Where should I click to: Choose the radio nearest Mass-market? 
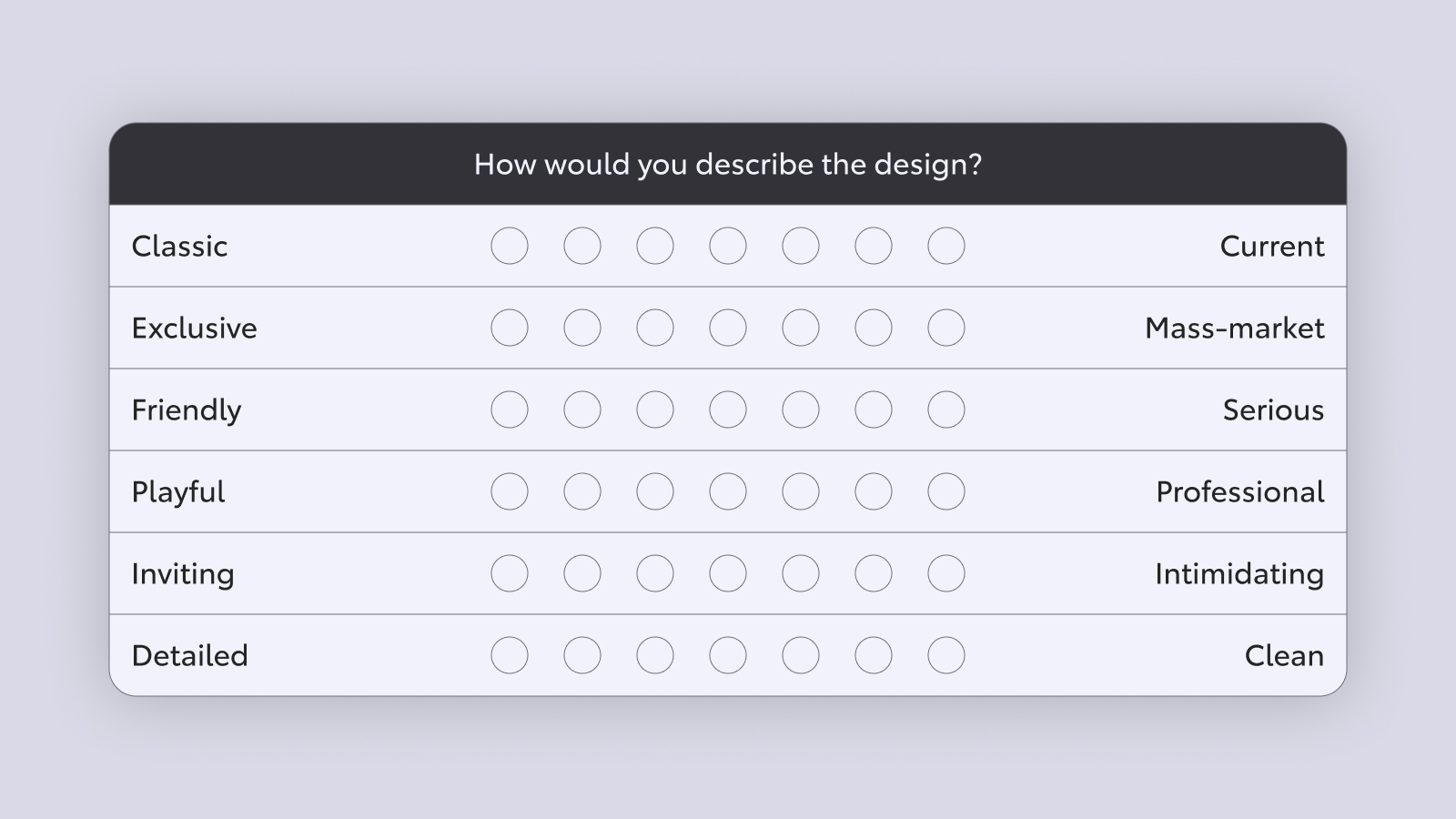[x=946, y=328]
